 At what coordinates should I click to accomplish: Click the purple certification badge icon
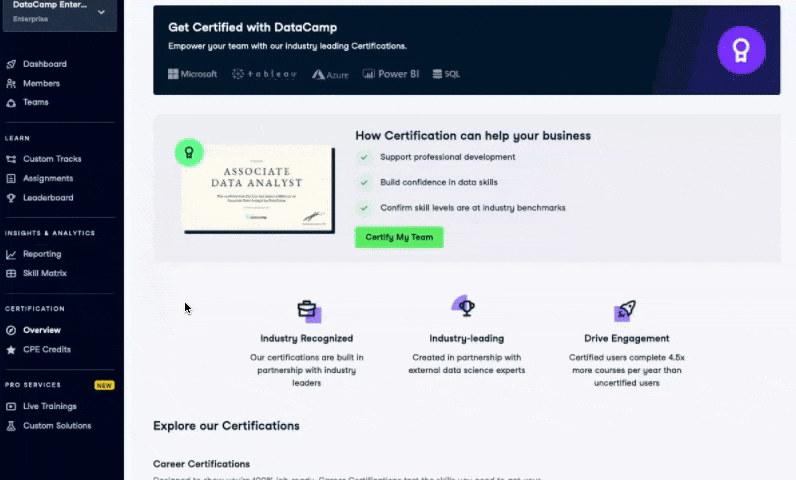coord(741,49)
